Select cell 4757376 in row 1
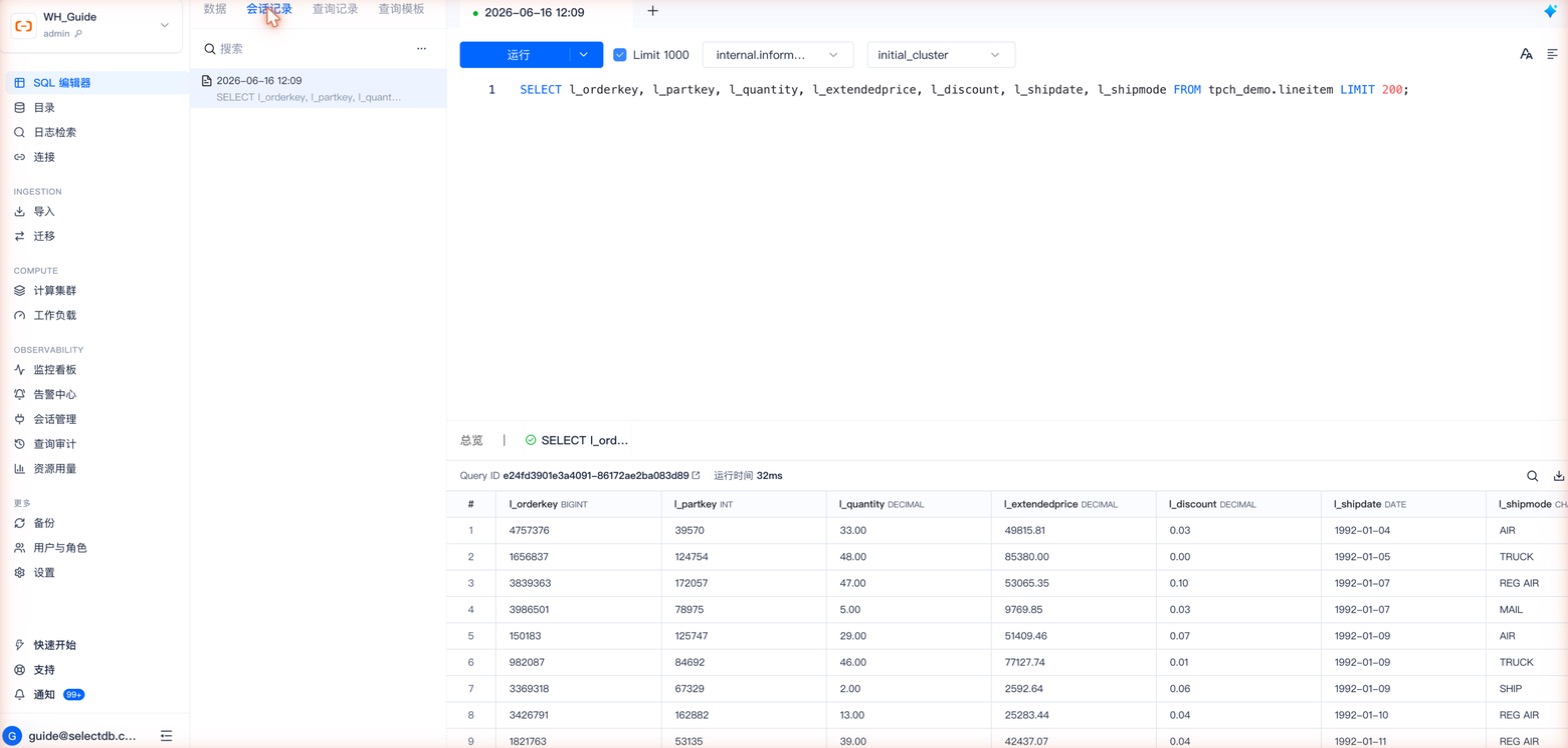The image size is (1568, 748). tap(578, 530)
